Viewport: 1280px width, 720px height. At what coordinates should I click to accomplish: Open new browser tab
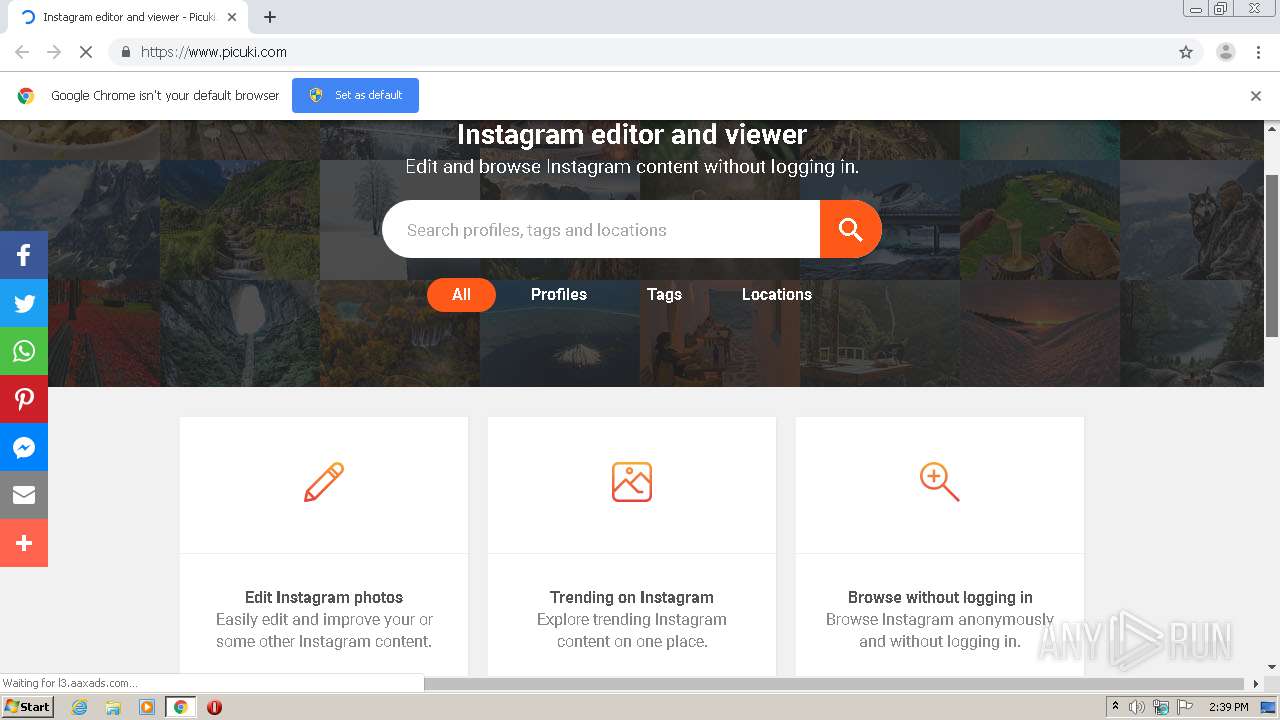coord(270,17)
